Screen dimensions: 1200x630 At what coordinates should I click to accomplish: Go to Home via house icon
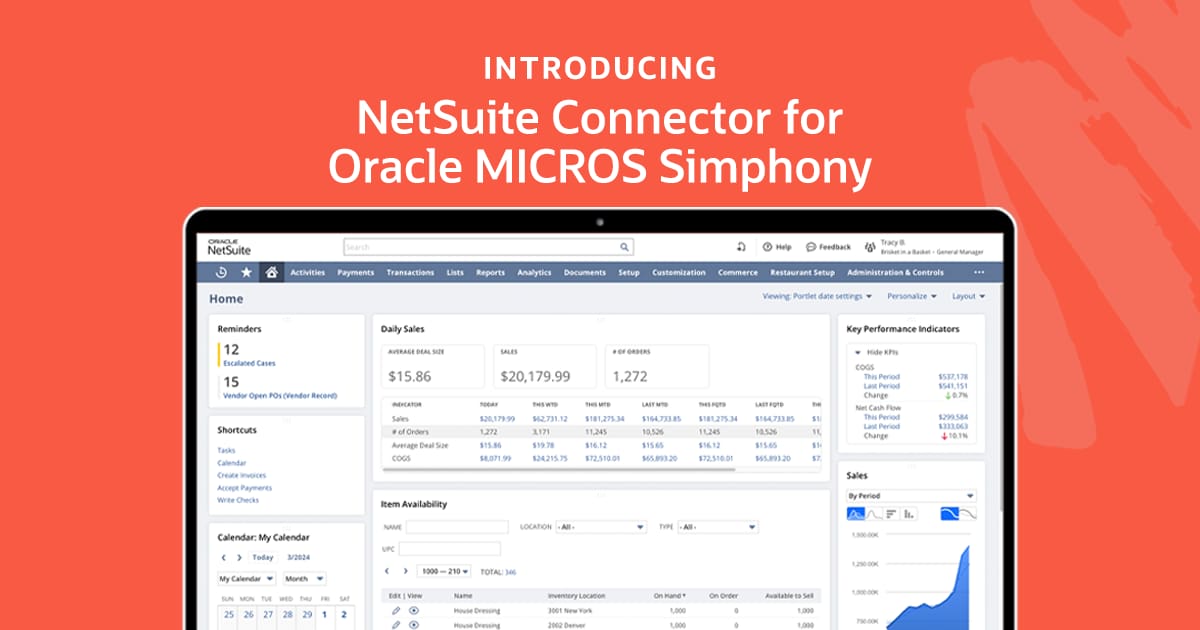270,272
